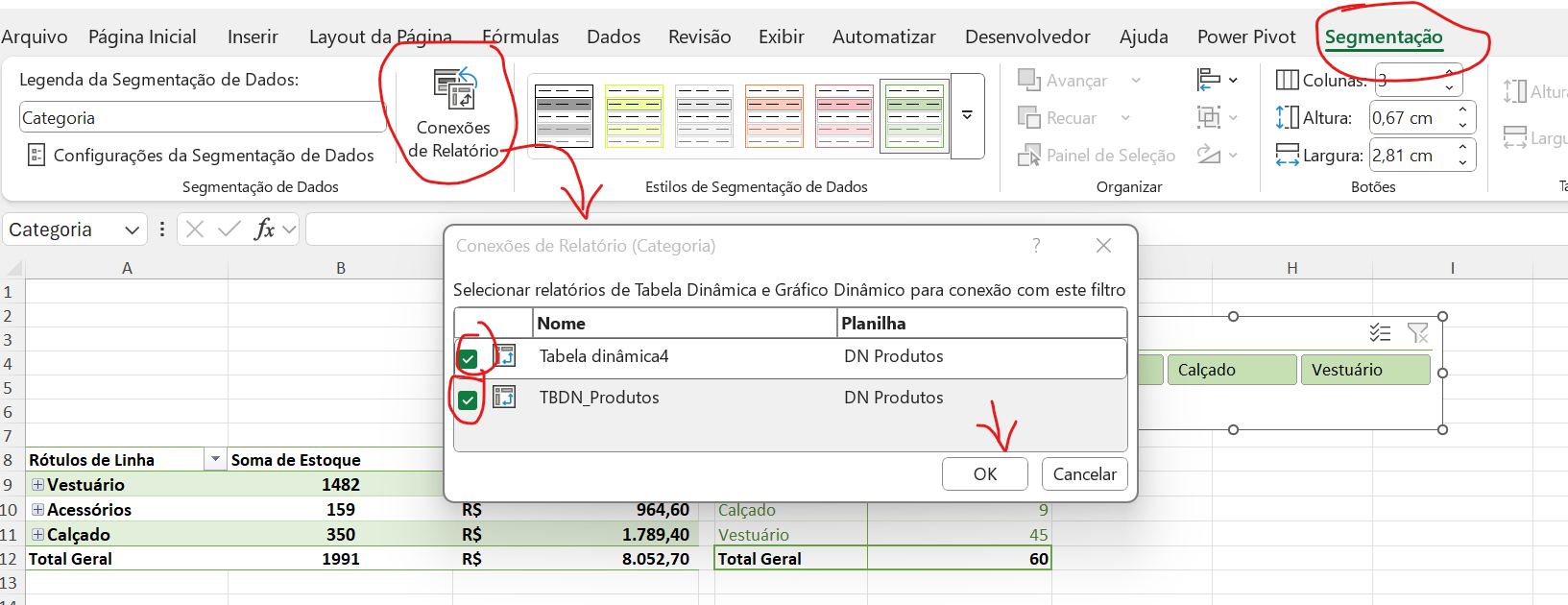This screenshot has height=605, width=1568.
Task: Expand the slicer styles gallery
Action: pos(968,115)
